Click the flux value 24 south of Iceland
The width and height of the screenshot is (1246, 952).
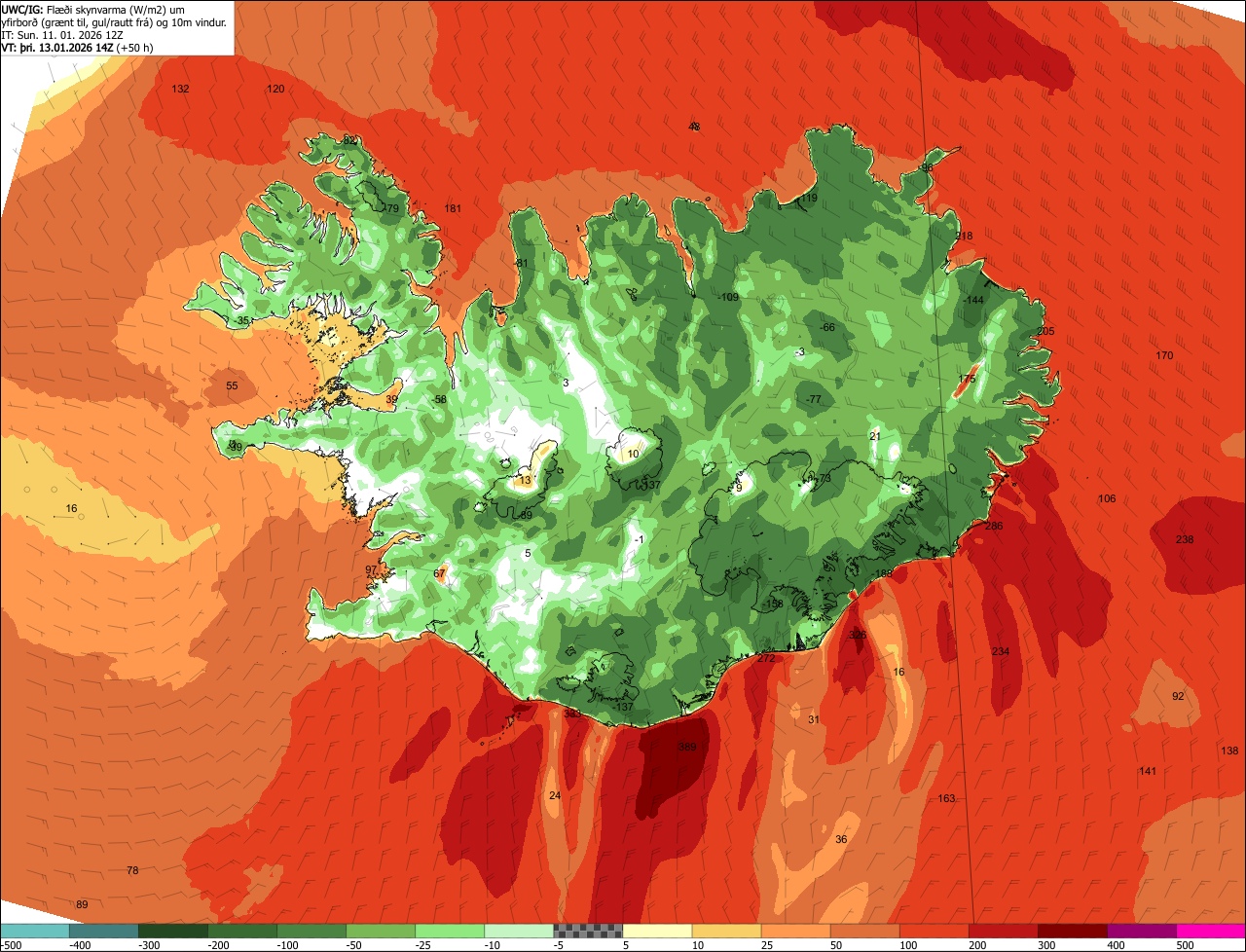click(x=555, y=795)
